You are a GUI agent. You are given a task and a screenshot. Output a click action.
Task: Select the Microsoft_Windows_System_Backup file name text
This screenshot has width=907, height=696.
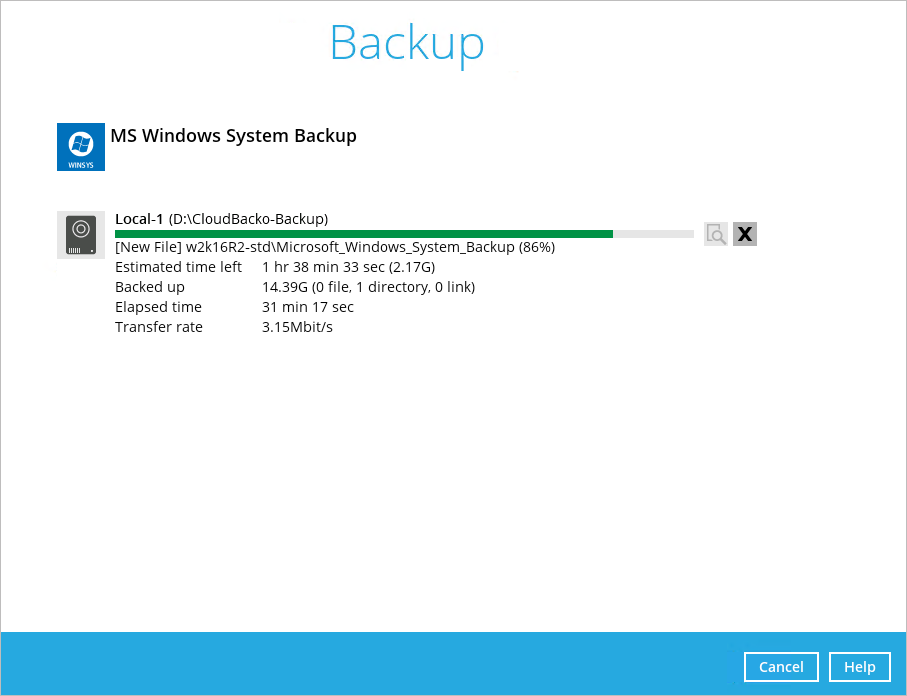(x=334, y=247)
